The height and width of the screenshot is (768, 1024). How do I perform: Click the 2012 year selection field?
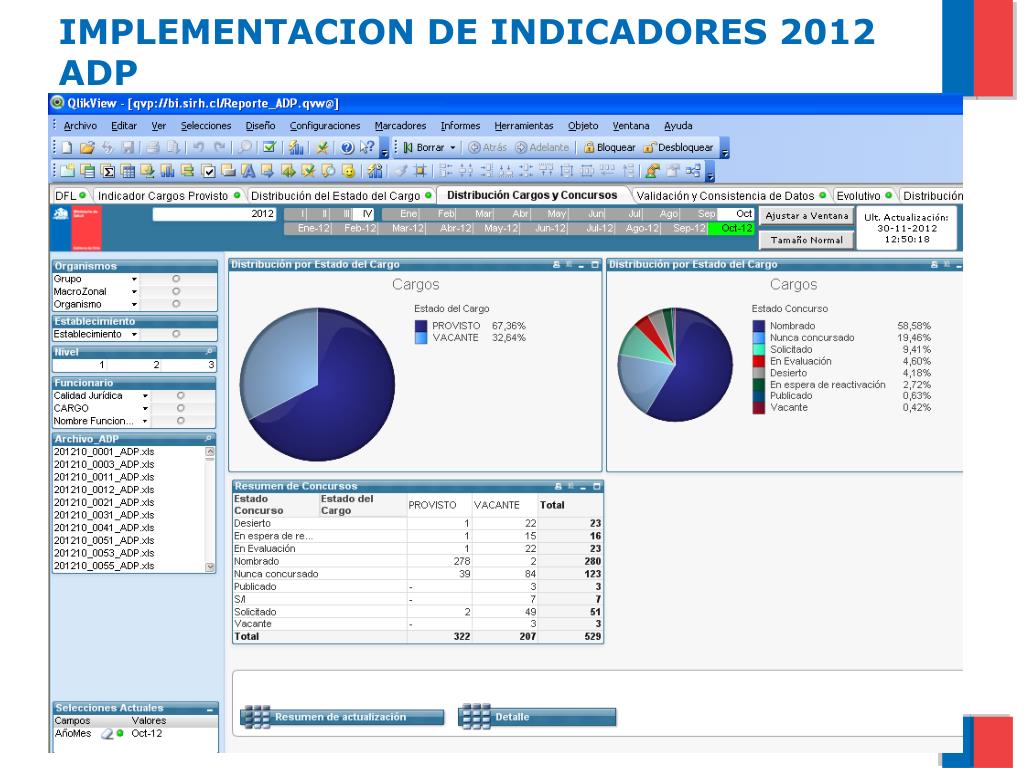click(x=214, y=214)
